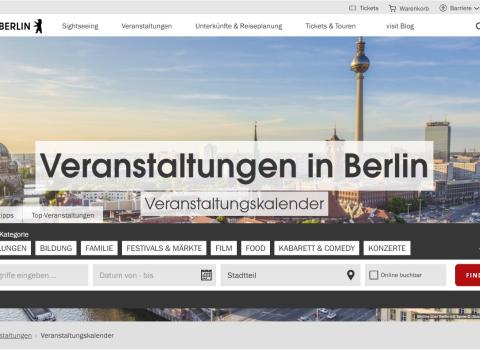The height and width of the screenshot is (360, 480).
Task: Click the Datum von - bis field
Action: [x=154, y=275]
